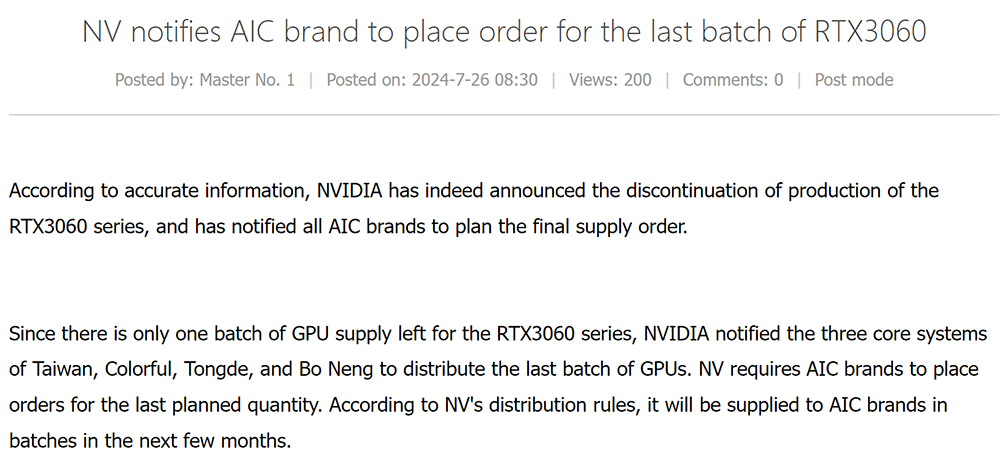Click "Since there is only one batch" text

pos(129,333)
